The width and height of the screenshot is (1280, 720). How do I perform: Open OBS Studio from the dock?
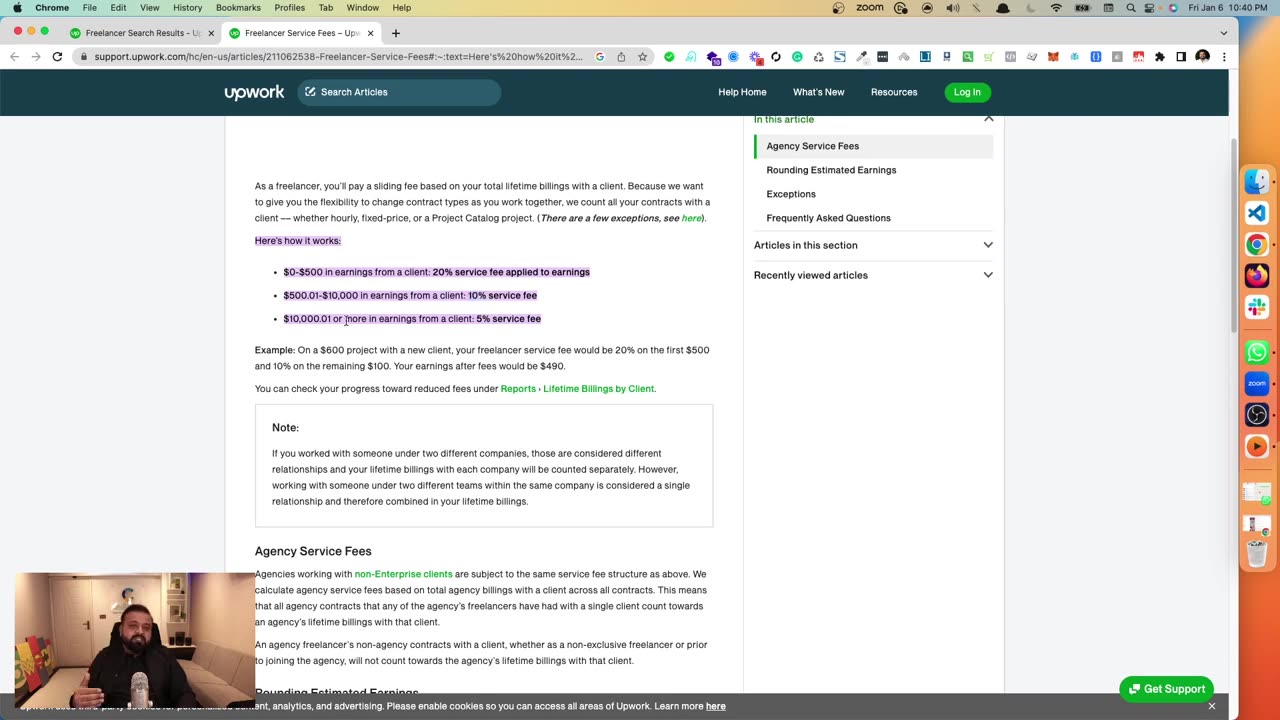(x=1257, y=414)
